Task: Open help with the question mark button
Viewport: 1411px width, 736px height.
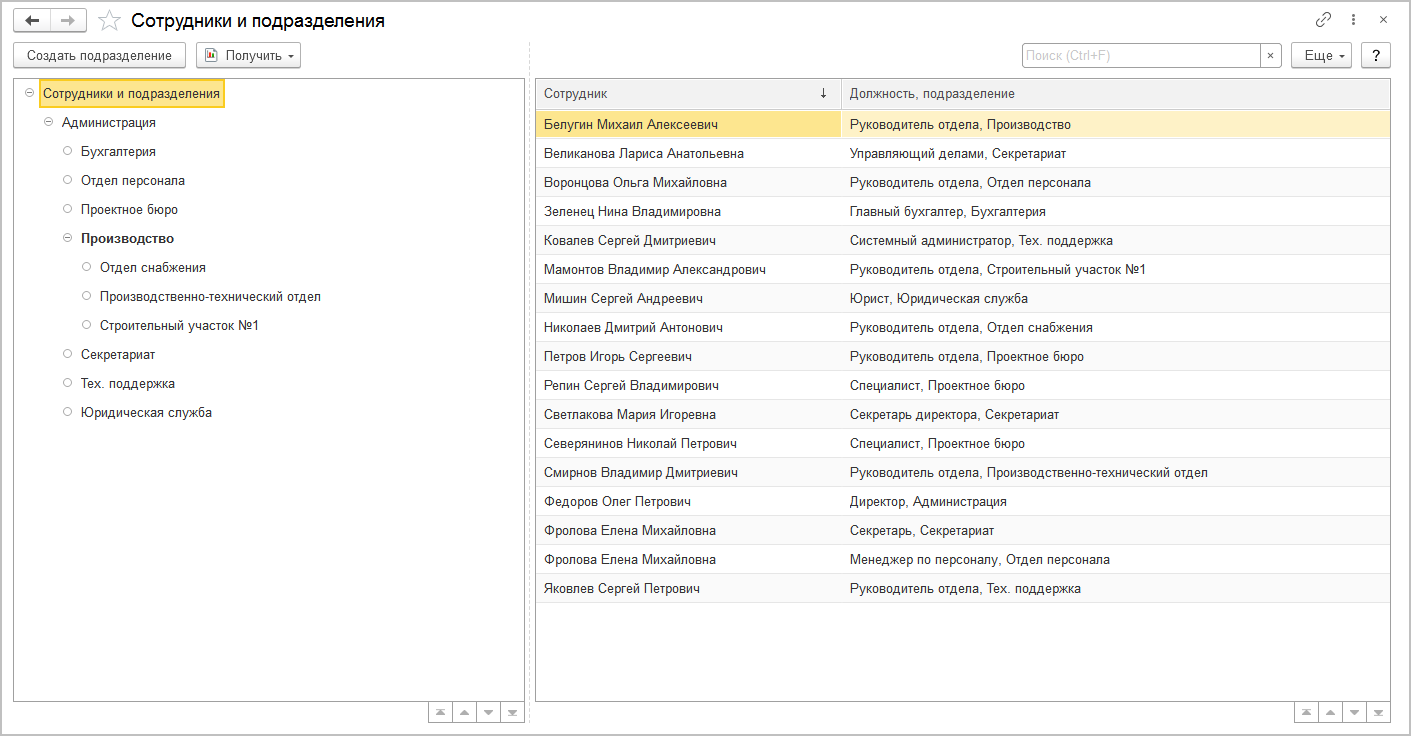Action: click(x=1377, y=56)
